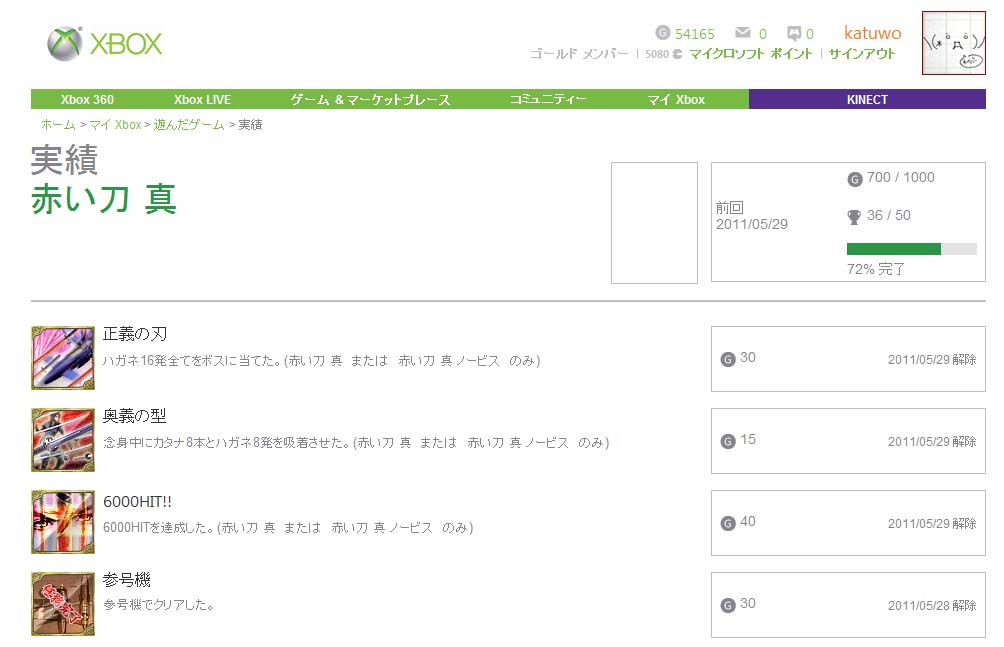The image size is (1004, 647).
Task: Go to マイ Xbox breadcrumb link
Action: click(115, 124)
